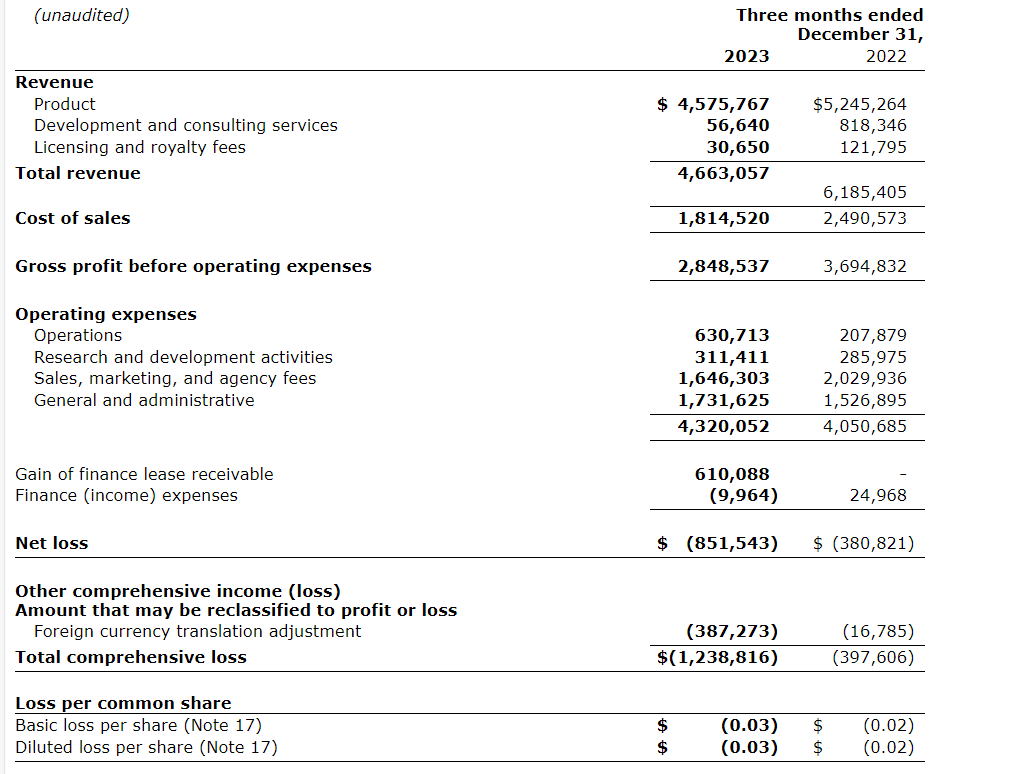This screenshot has height=774, width=1019.
Task: Select total revenue 4,663,057
Action: click(723, 173)
